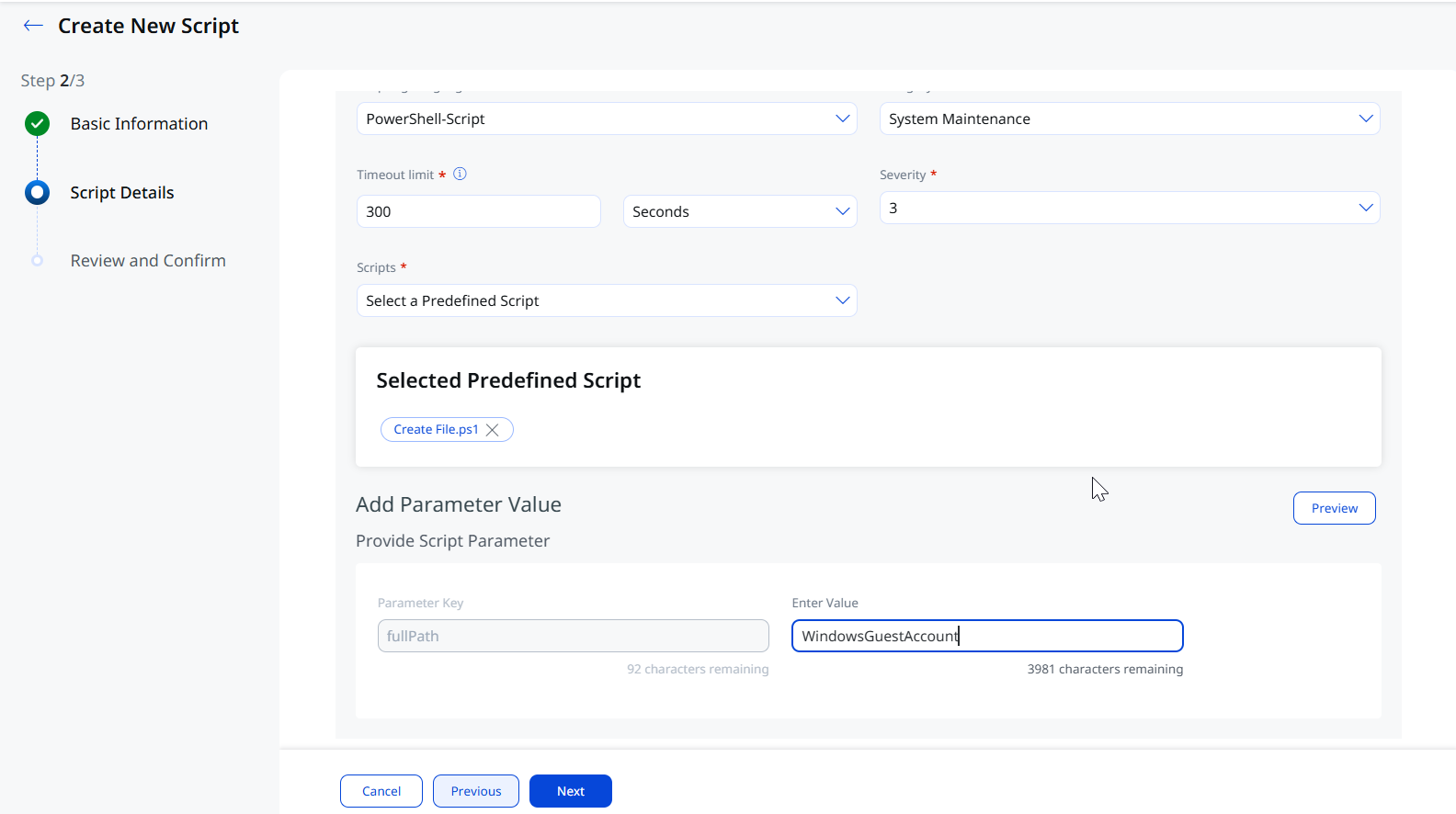Remove the Create File.ps1 script chip
Viewport: 1456px width, 814px height.
coord(493,430)
